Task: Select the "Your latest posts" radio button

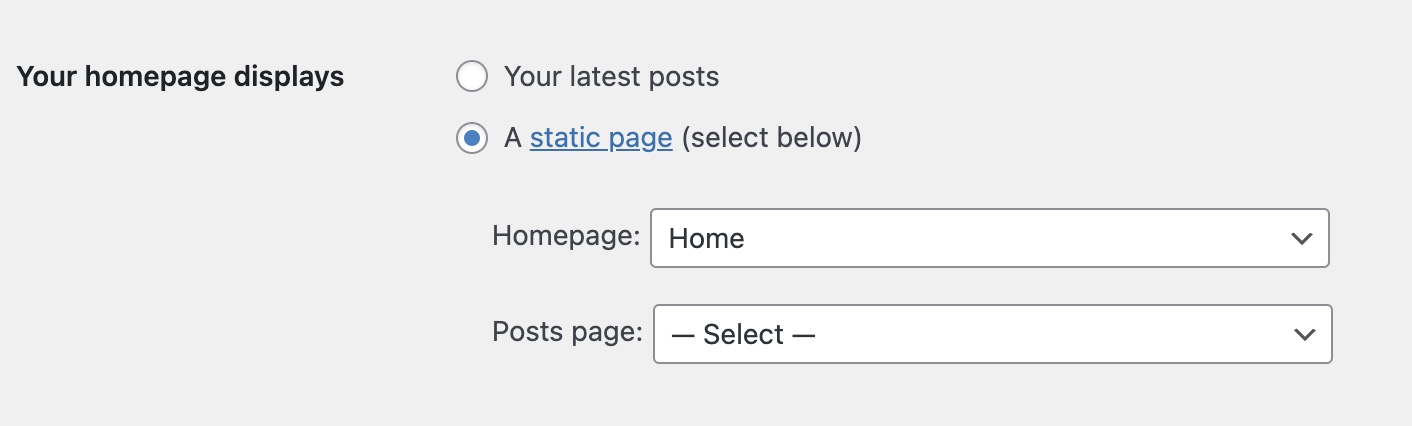Action: (472, 77)
